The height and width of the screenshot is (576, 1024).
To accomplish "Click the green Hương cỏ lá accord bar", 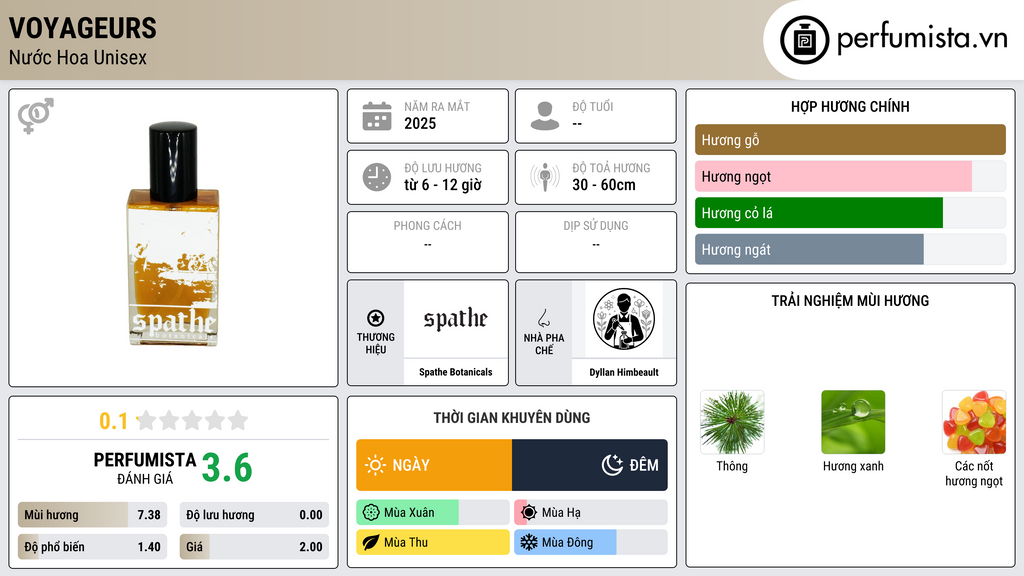I will (x=850, y=213).
